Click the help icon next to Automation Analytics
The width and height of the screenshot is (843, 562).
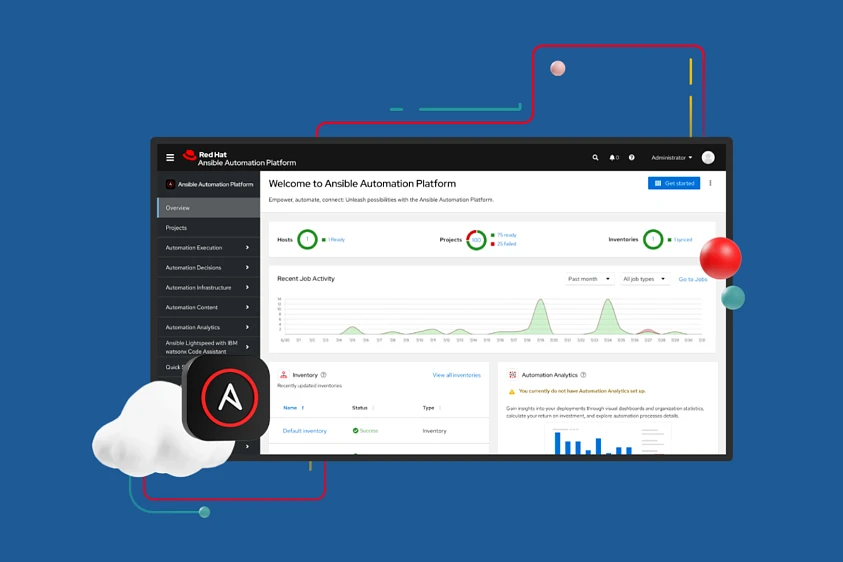point(583,375)
